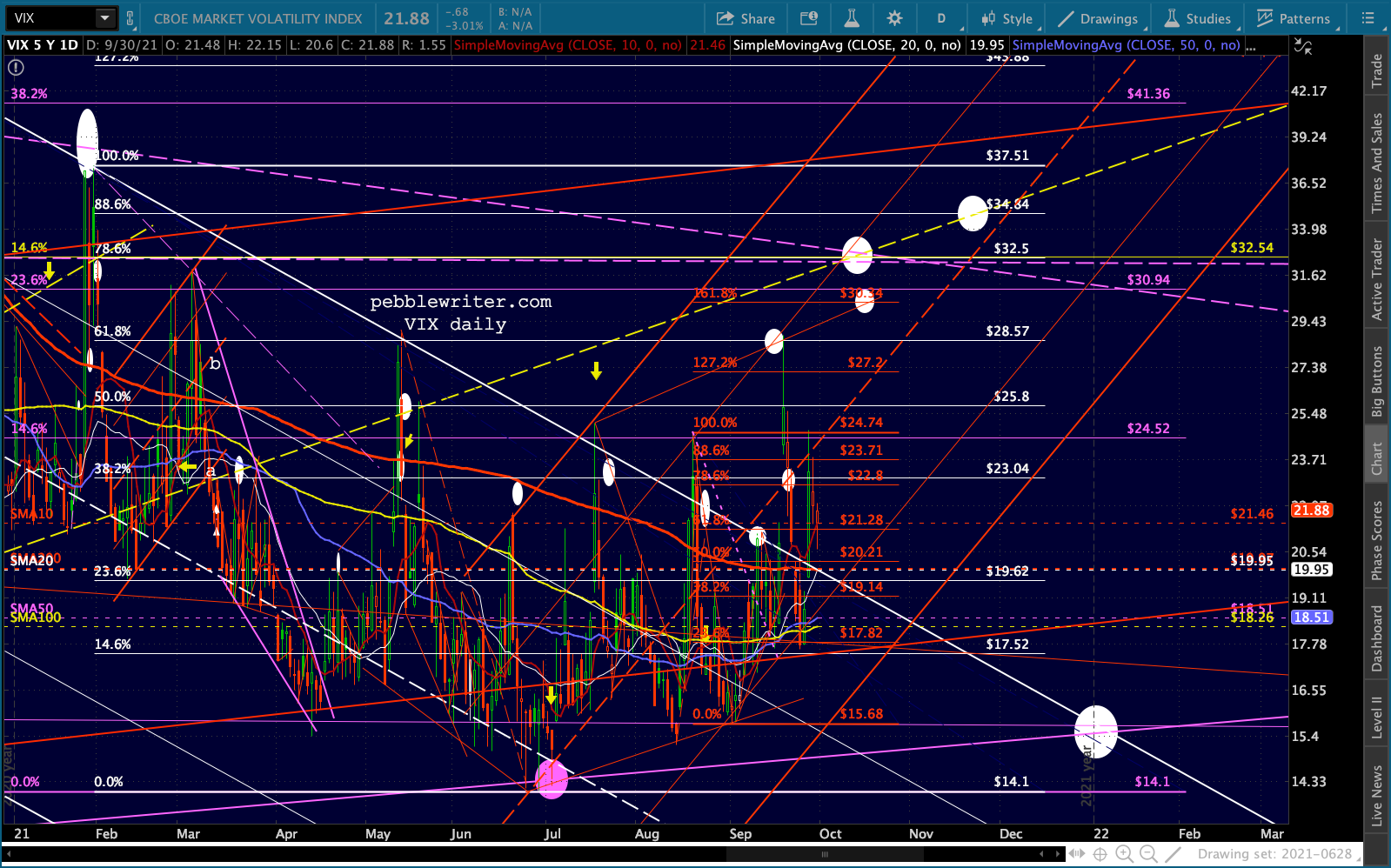This screenshot has width=1391, height=868.
Task: Open the D timeframe selector
Action: pos(941,18)
